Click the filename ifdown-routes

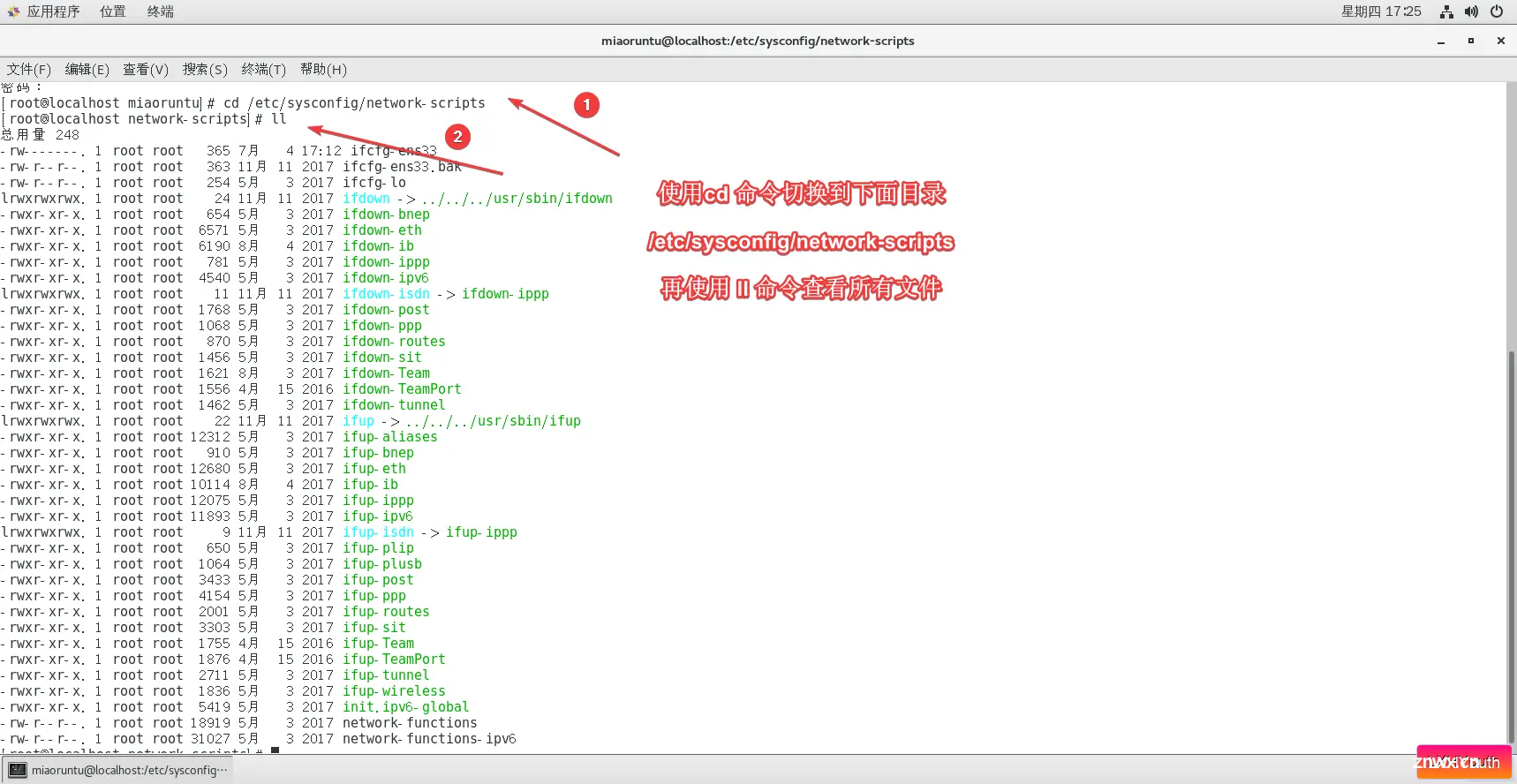(394, 342)
